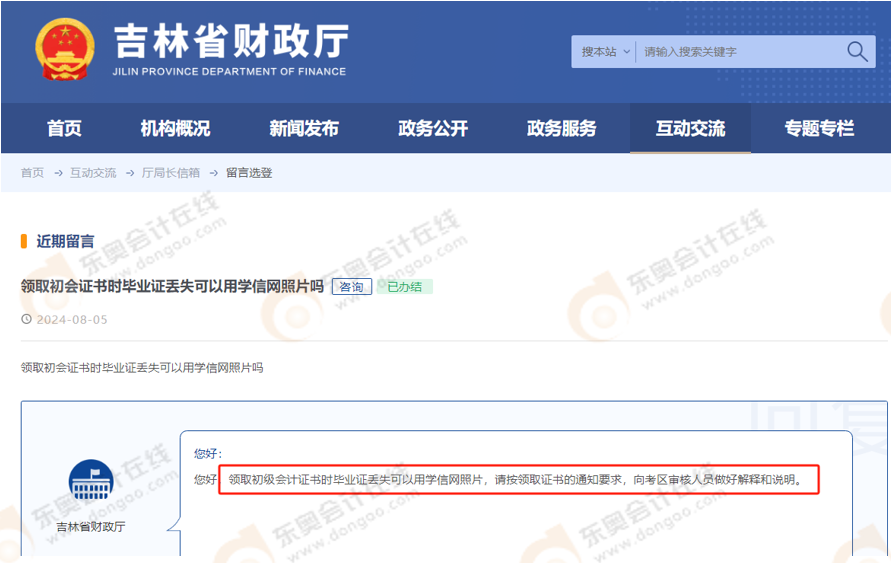Click the clock icon beside 2024-08-05

[26, 320]
